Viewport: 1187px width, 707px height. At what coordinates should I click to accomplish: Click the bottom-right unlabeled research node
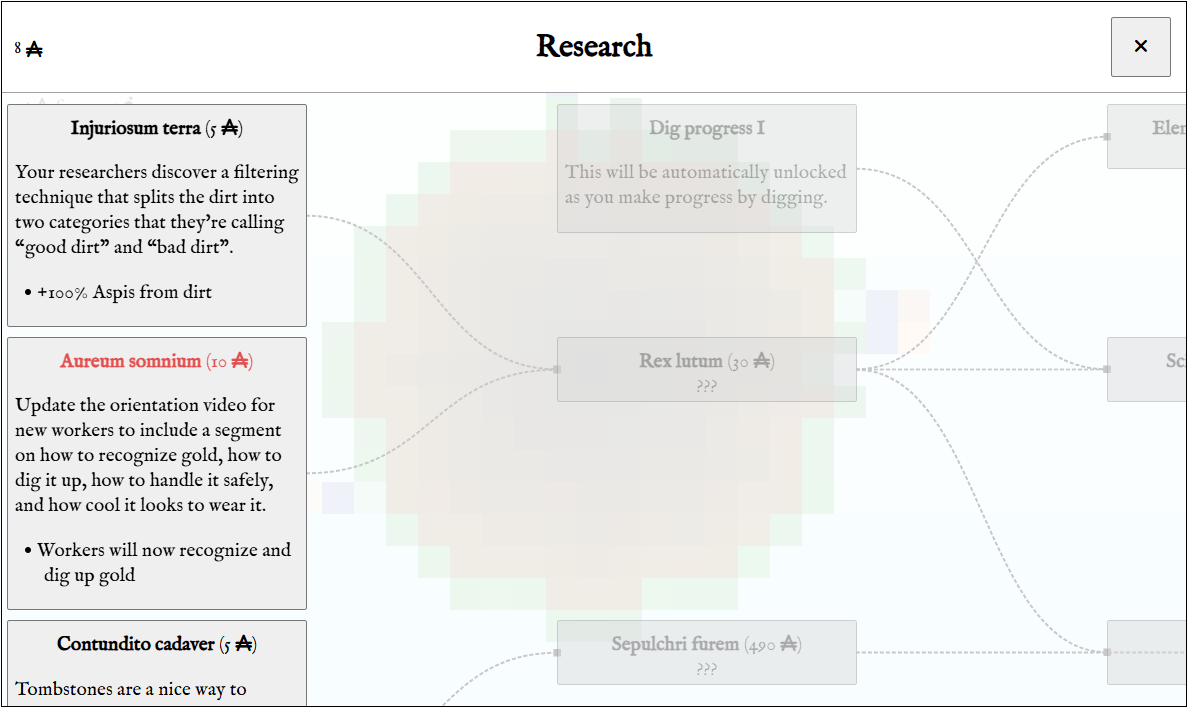click(x=1147, y=652)
